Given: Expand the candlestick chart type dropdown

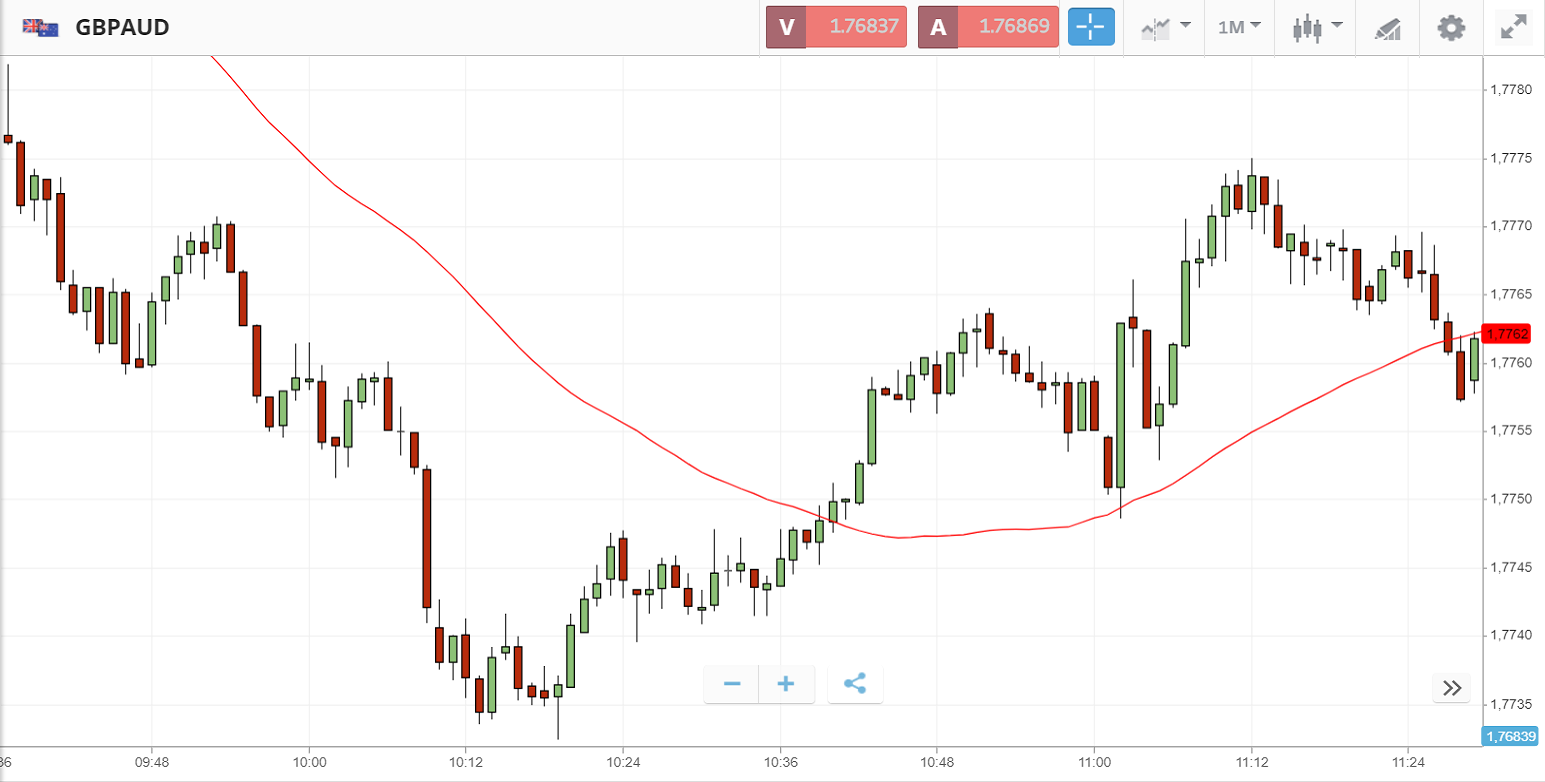Looking at the screenshot, I should click(1317, 27).
